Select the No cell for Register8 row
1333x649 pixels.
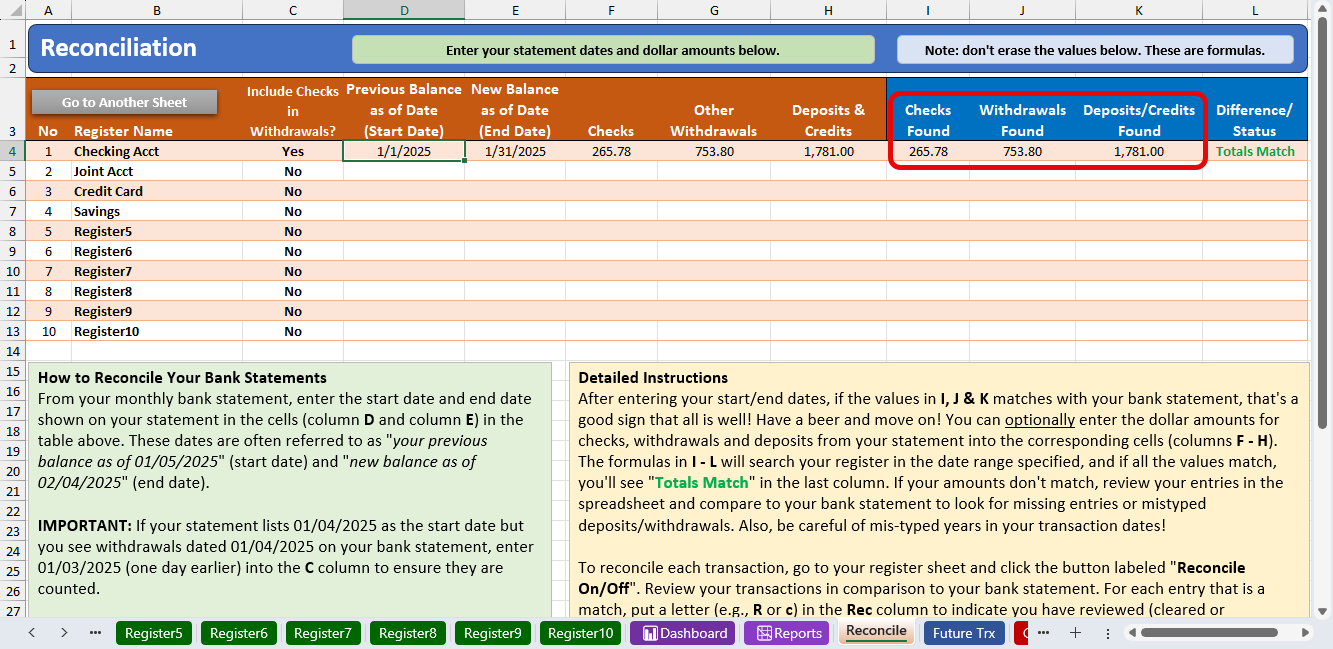[293, 291]
